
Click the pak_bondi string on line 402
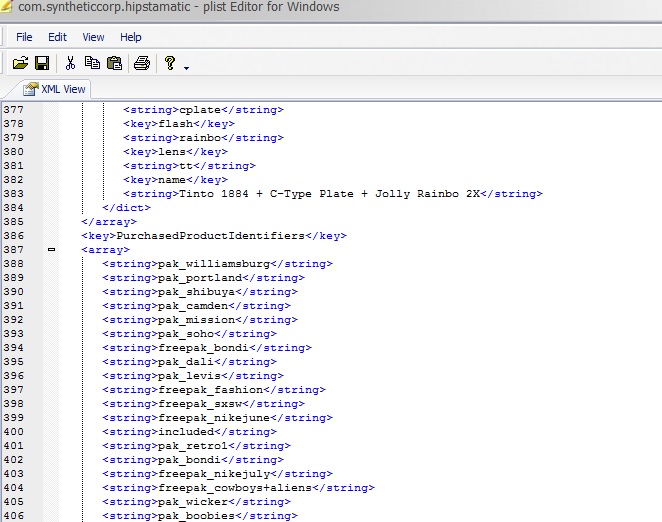[x=193, y=459]
